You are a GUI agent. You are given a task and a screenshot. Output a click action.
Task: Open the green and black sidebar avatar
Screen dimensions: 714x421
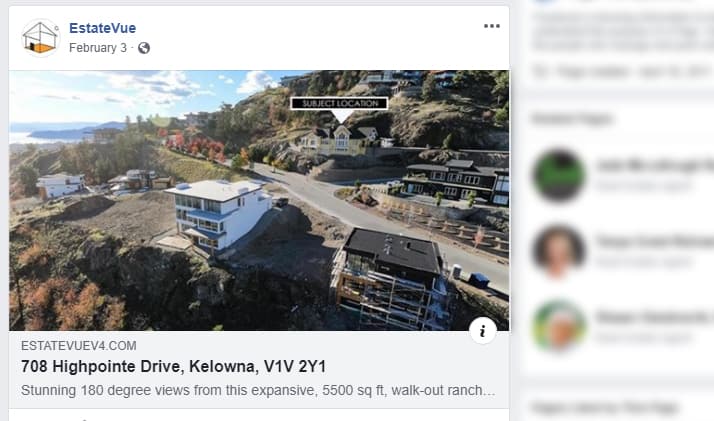[x=559, y=175]
